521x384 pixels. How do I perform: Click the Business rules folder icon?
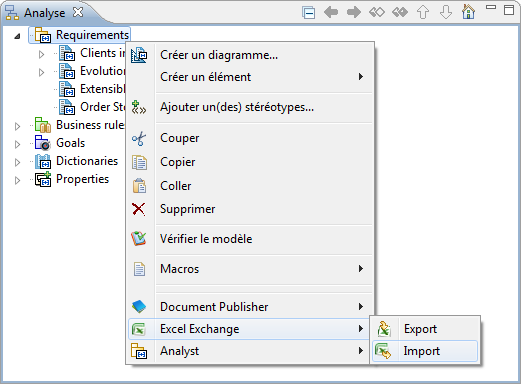(x=43, y=125)
